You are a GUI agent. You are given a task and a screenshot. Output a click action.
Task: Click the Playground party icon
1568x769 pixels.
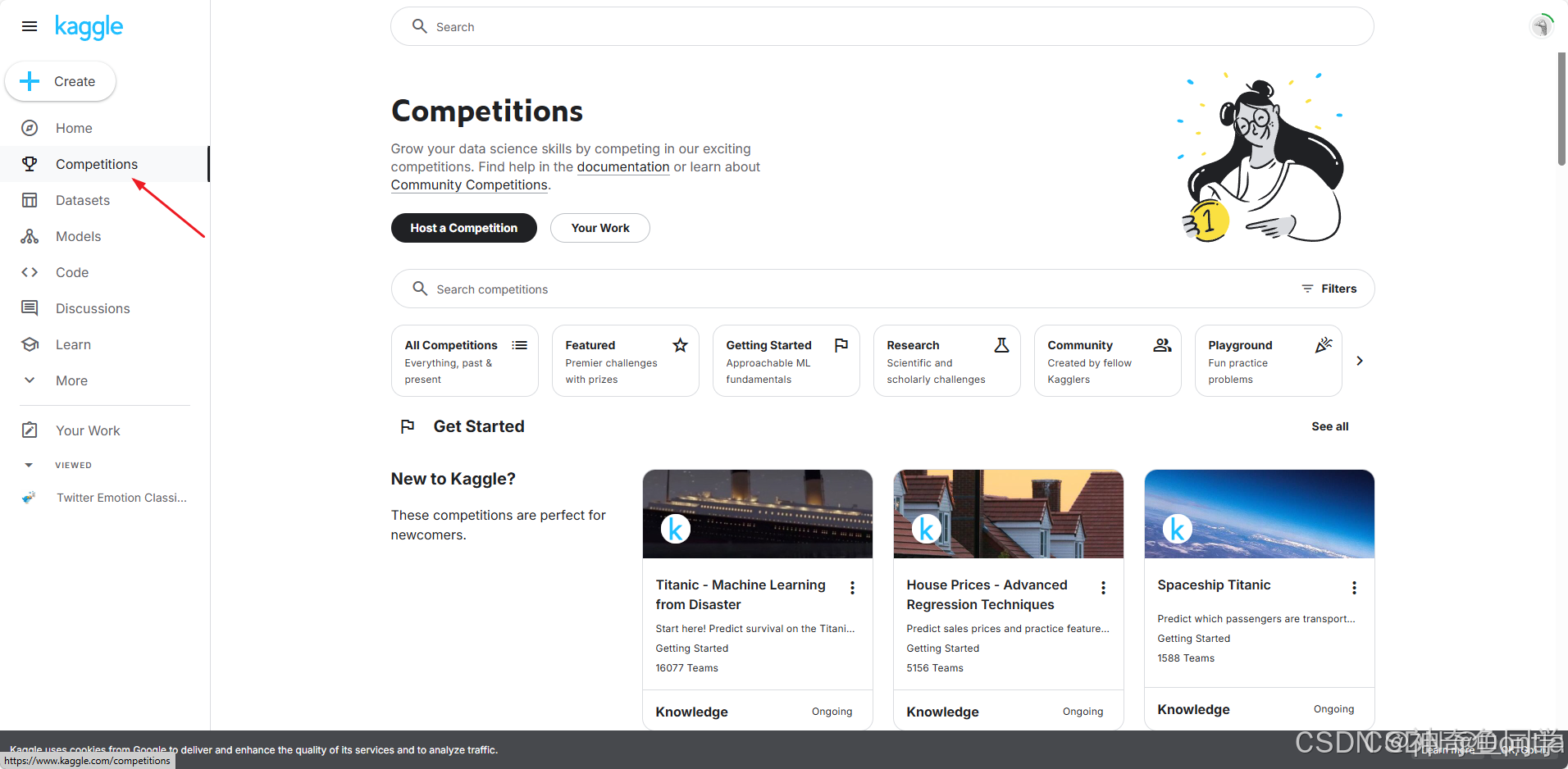coord(1324,345)
